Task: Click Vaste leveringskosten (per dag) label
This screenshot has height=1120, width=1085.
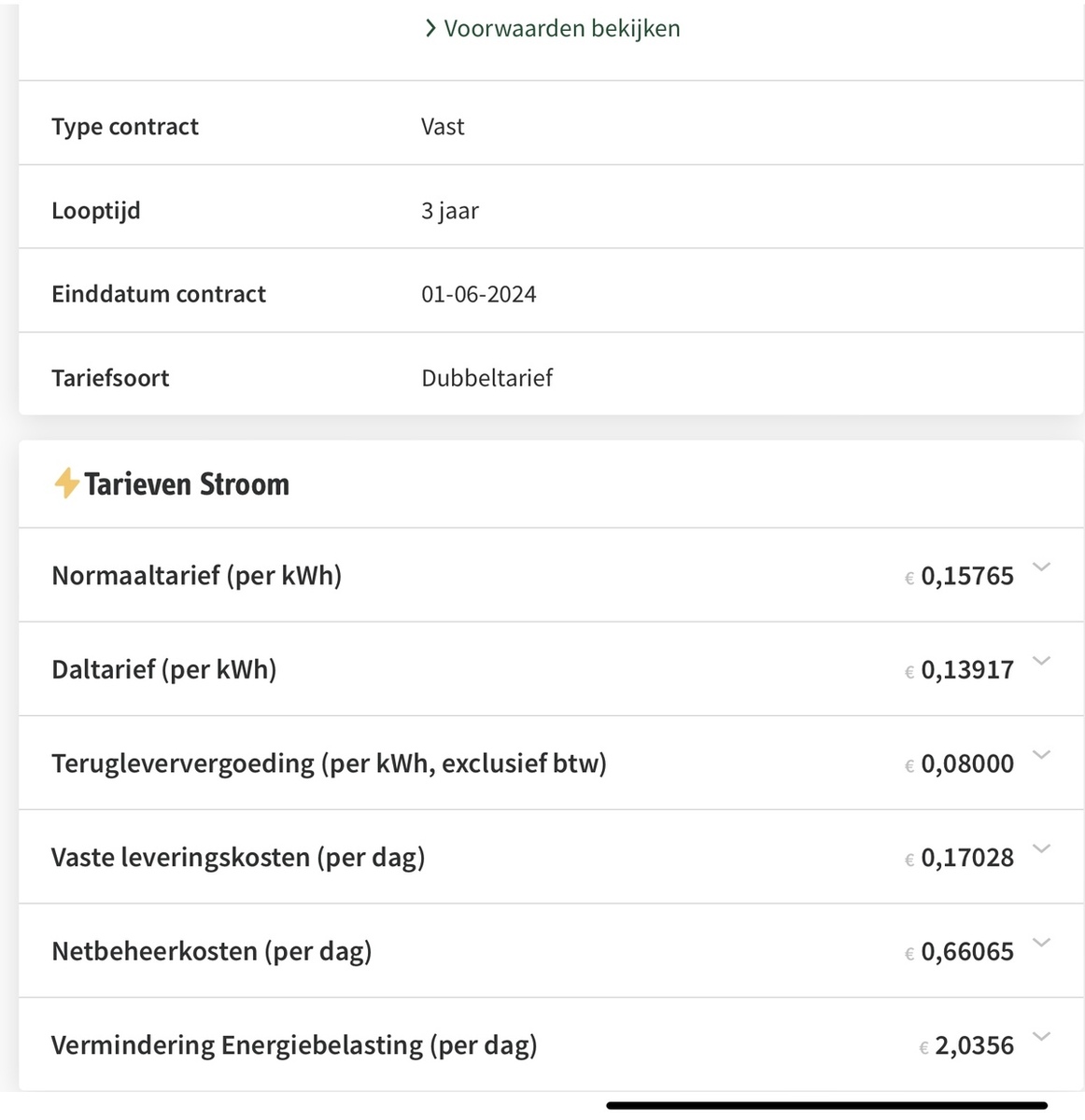Action: (x=237, y=858)
